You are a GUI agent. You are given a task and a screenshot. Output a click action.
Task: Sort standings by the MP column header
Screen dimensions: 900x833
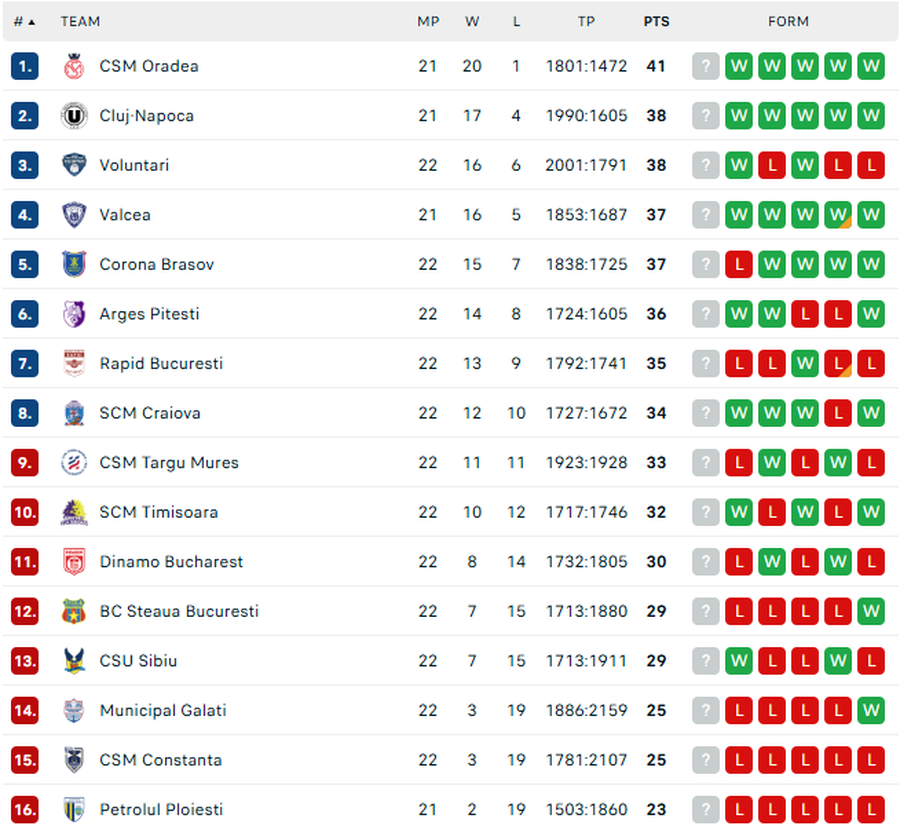[x=428, y=21]
